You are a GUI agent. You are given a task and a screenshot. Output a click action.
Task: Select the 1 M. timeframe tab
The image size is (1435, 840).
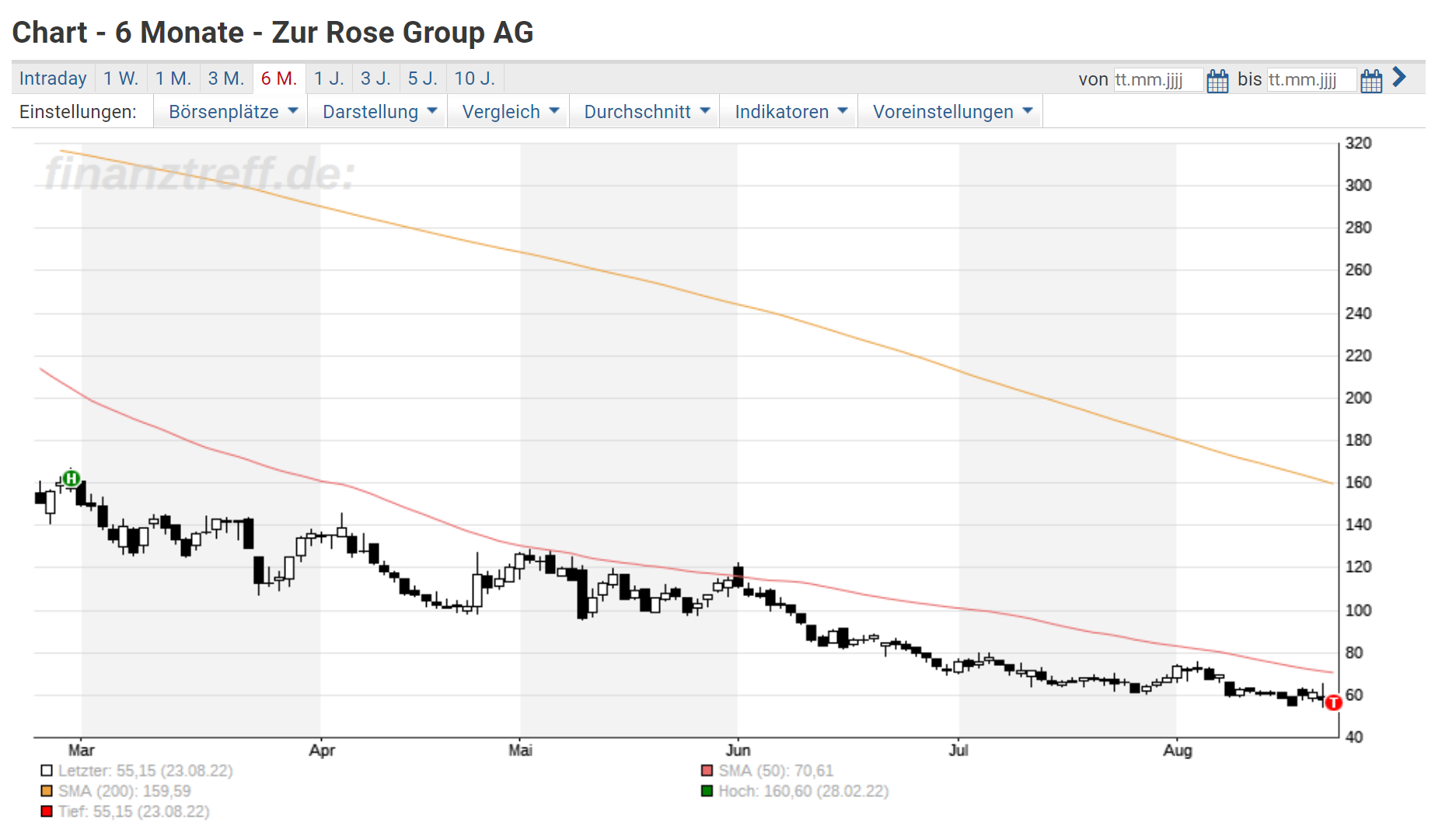[x=173, y=78]
